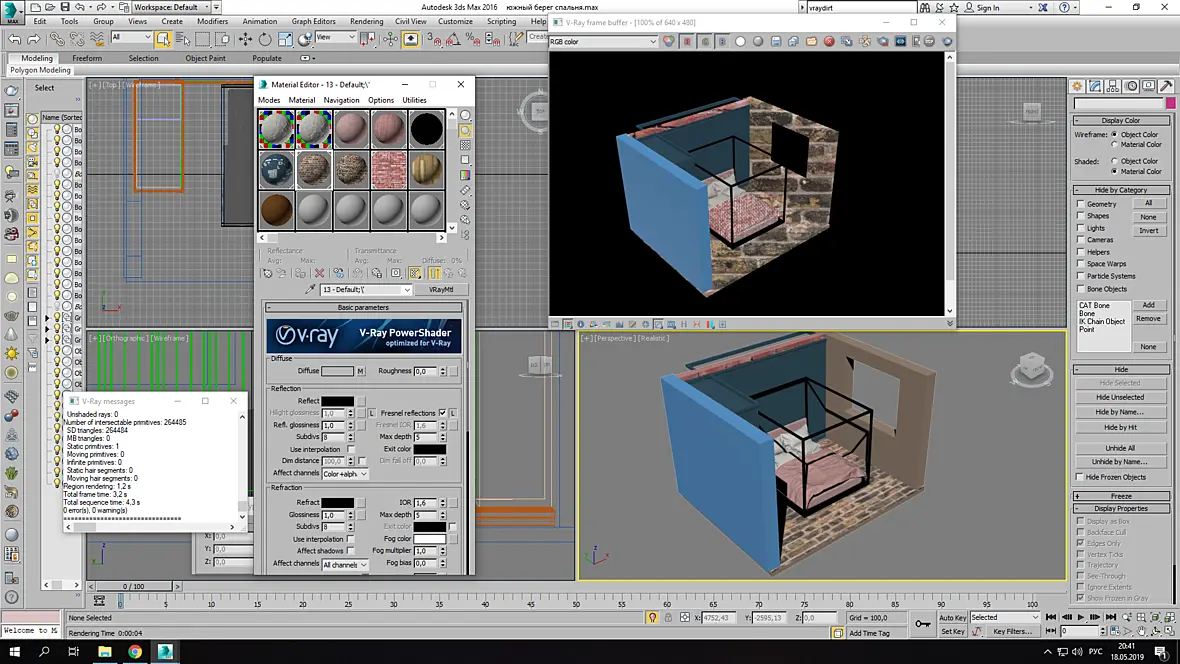Click the Fog color swatch
The height and width of the screenshot is (664, 1180).
430,539
